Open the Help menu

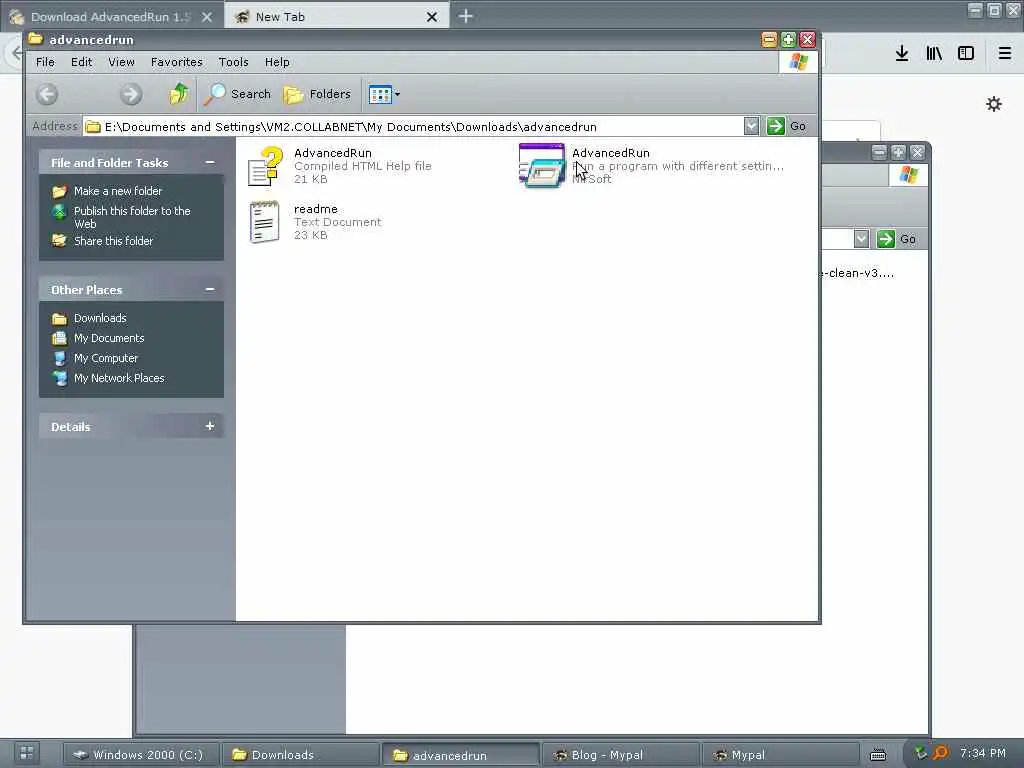(277, 62)
